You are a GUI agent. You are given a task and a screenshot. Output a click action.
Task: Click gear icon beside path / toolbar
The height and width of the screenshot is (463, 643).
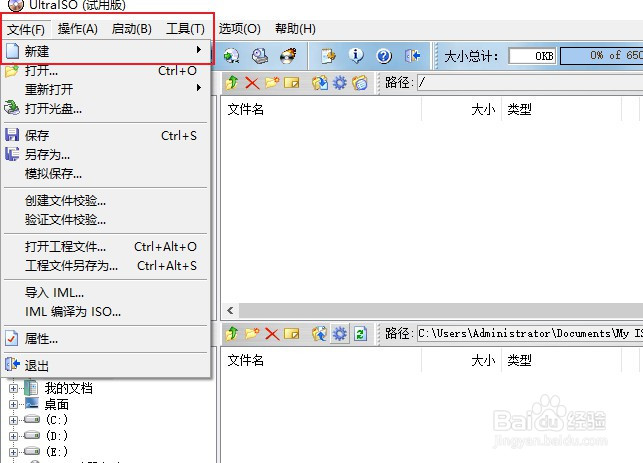(340, 83)
